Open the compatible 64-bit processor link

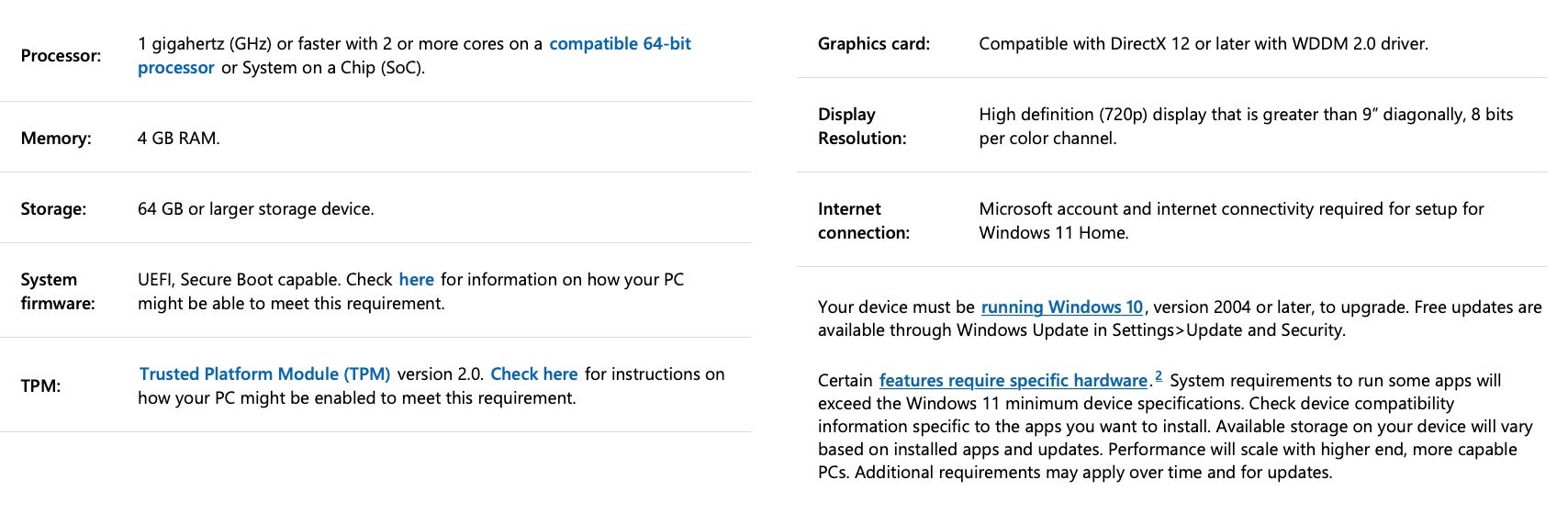[620, 44]
